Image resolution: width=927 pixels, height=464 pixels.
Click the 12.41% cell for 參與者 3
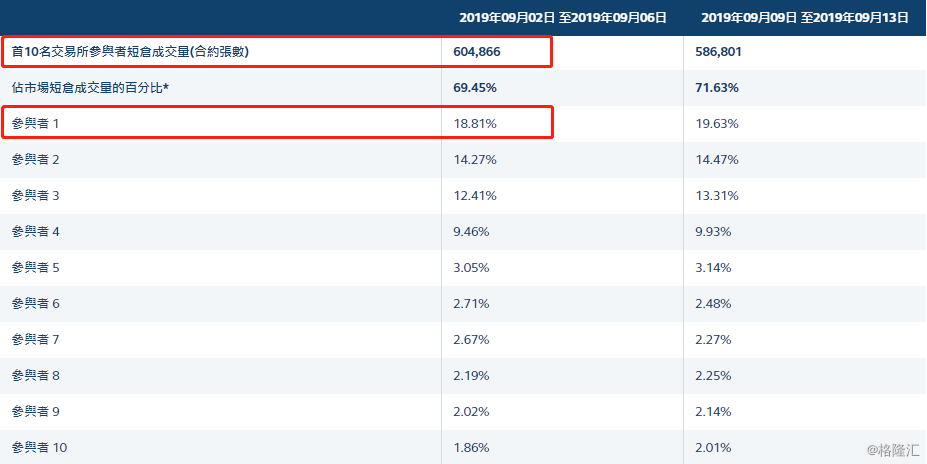tap(475, 195)
